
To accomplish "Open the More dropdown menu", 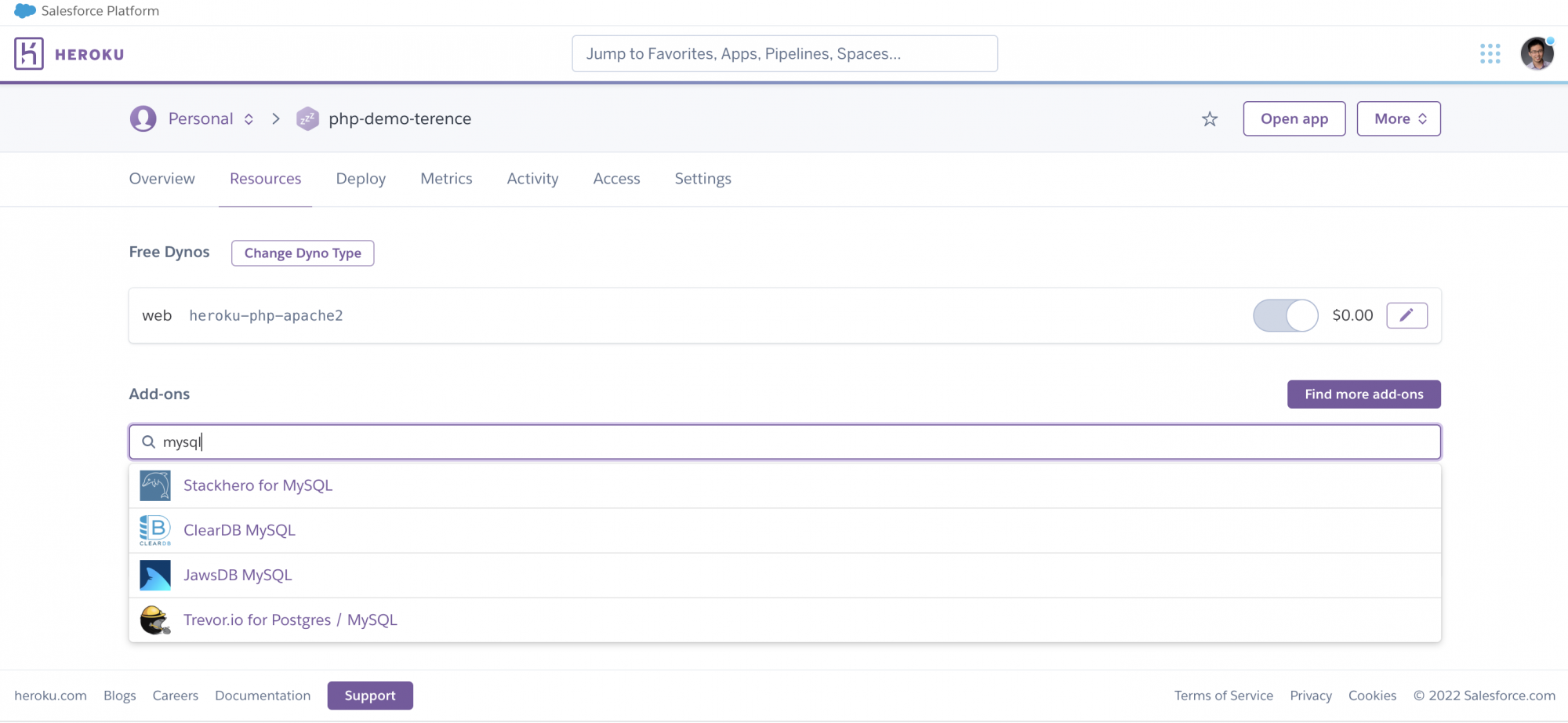I will (x=1399, y=118).
